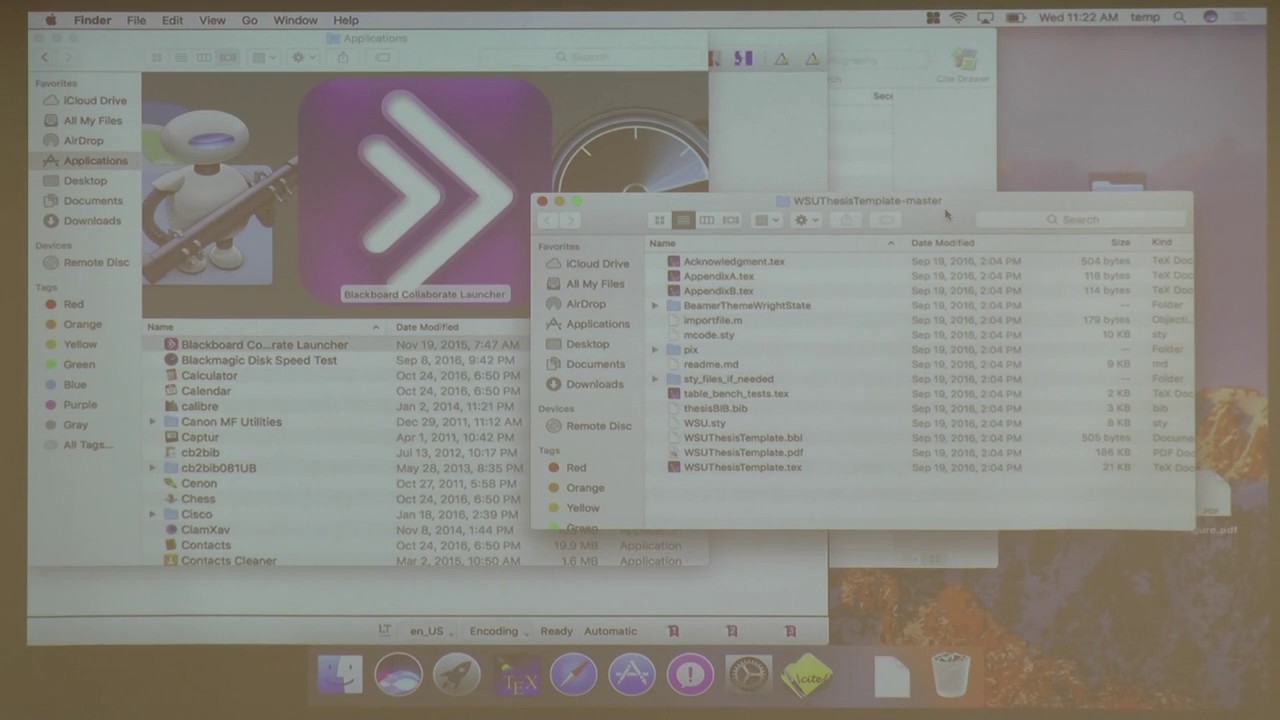Open App Store from the Dock
This screenshot has width=1280, height=720.
pyautogui.click(x=632, y=675)
